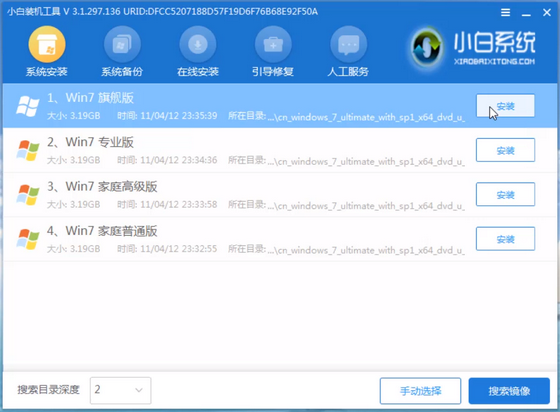Image resolution: width=560 pixels, height=412 pixels.
Task: Click the Windows logo for Win7 专业版
Action: [x=28, y=150]
